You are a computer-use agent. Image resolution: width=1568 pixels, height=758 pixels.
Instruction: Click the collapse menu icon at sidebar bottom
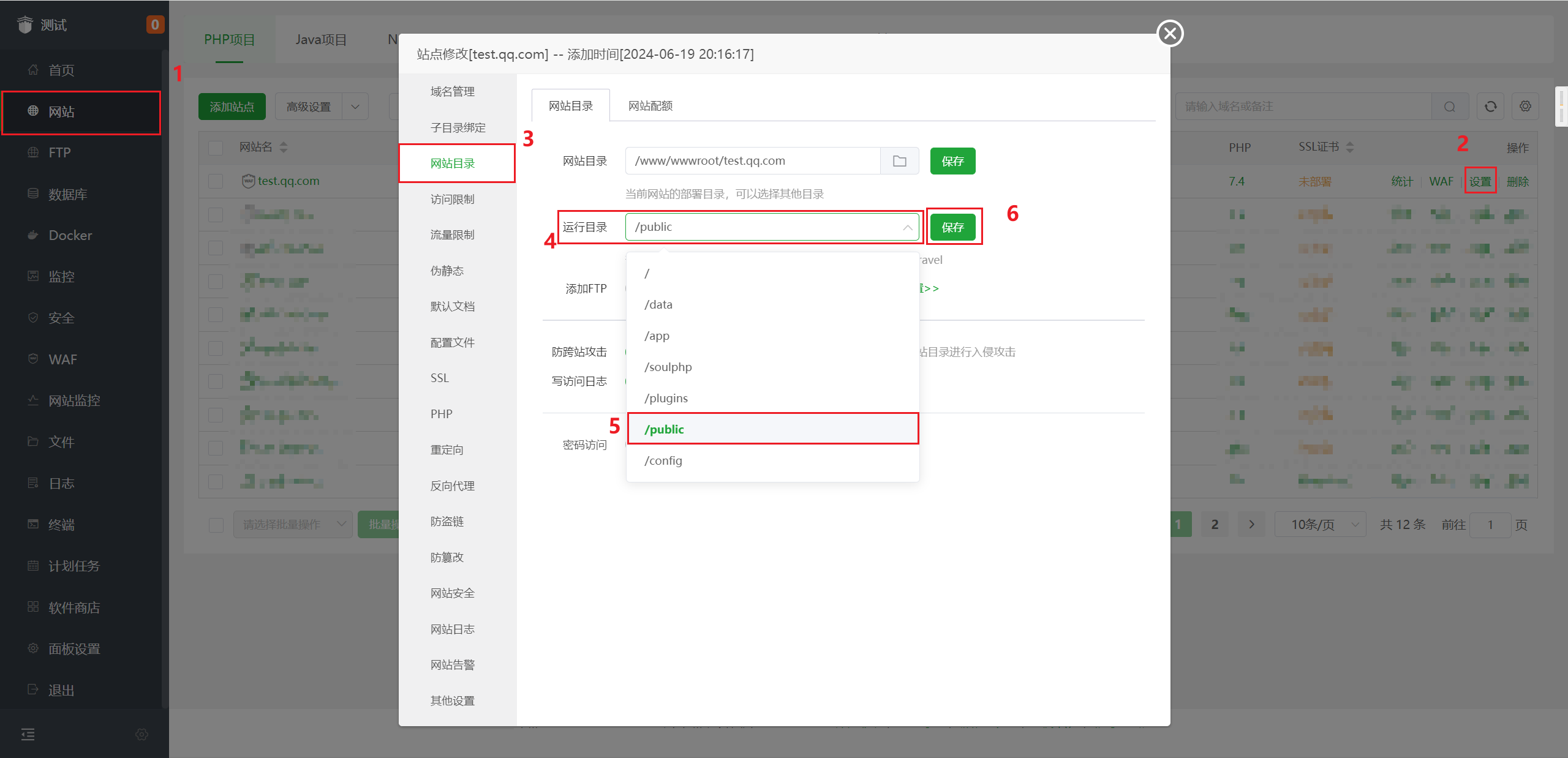[x=28, y=734]
